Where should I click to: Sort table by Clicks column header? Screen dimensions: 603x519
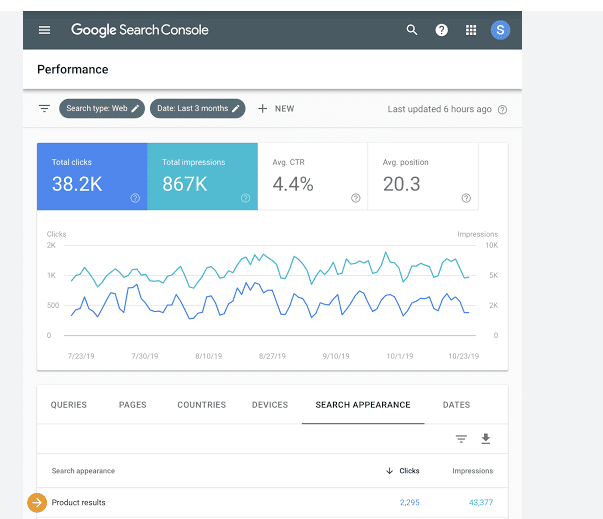coord(409,471)
